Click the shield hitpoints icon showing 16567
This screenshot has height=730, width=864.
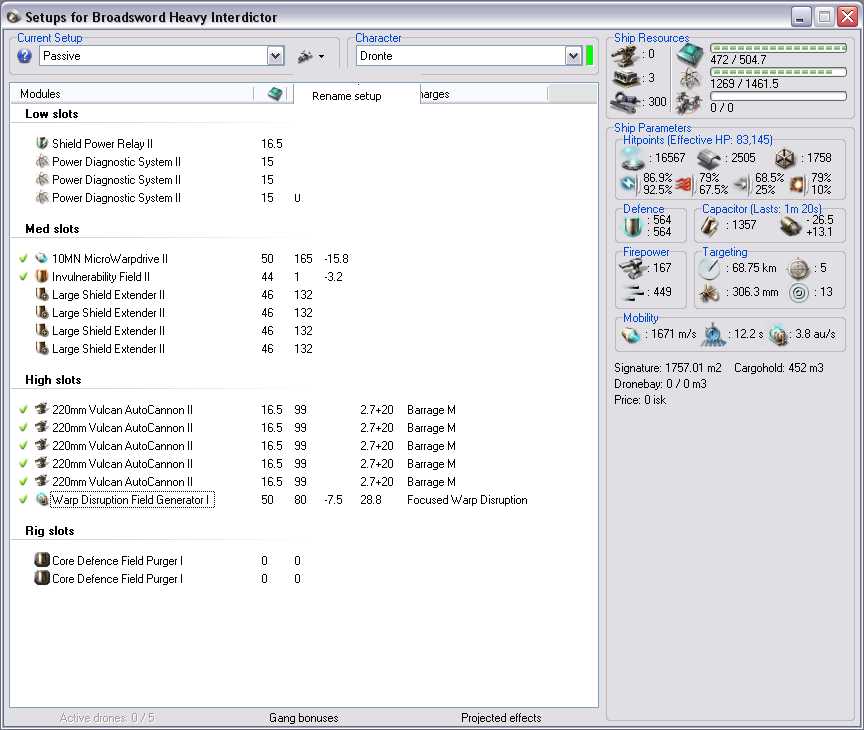633,158
